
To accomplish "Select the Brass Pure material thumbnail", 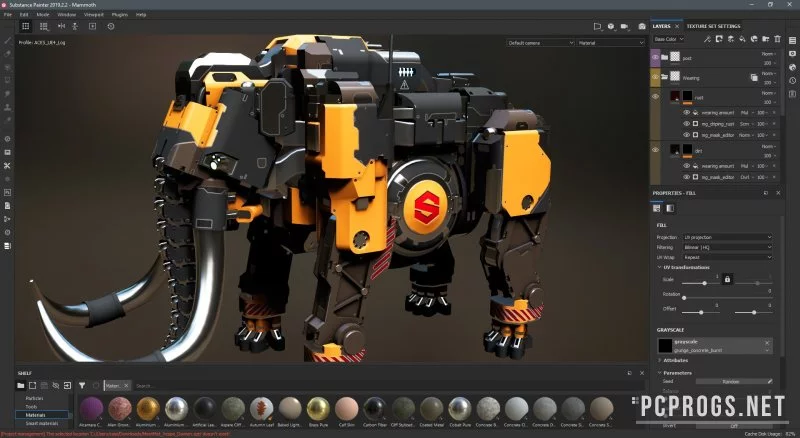I will (318, 411).
